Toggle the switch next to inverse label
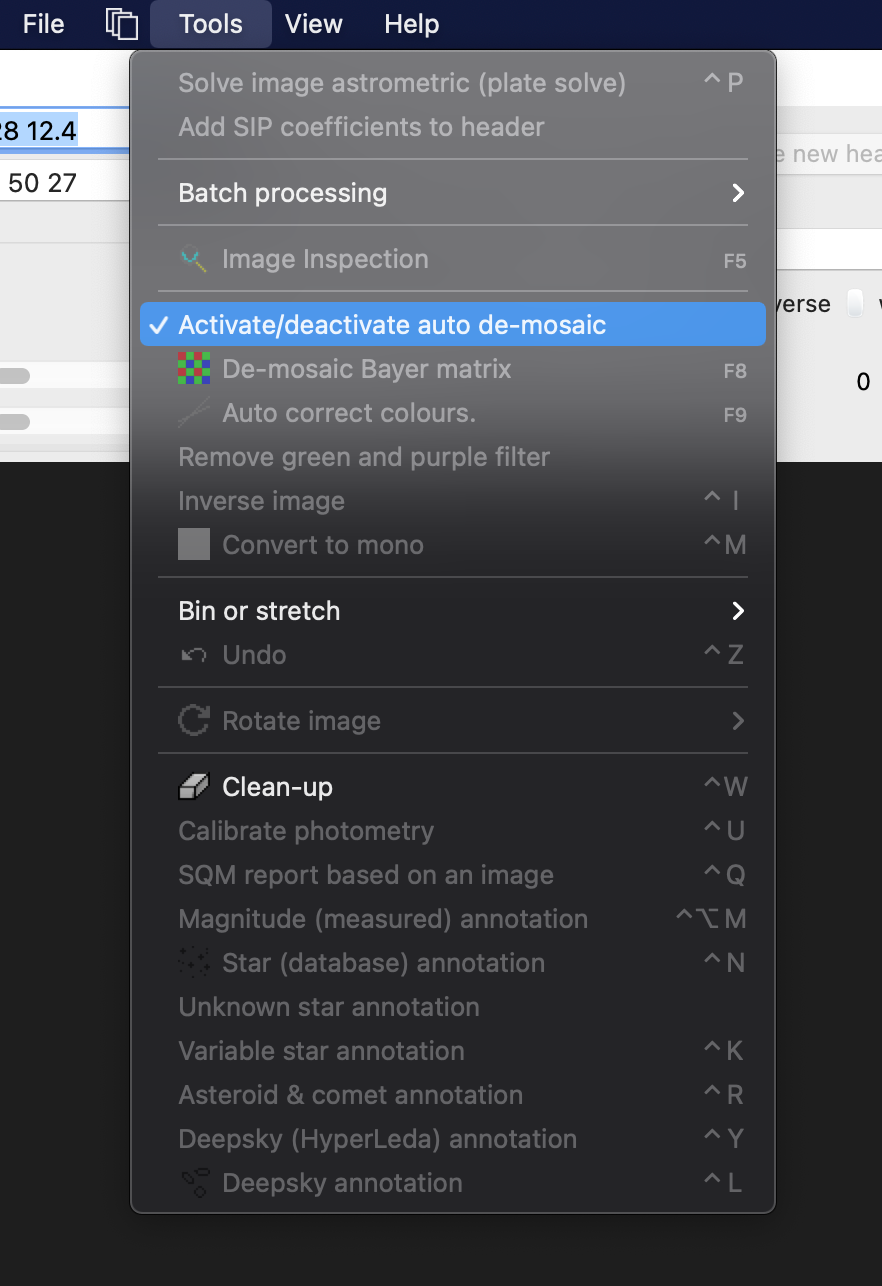882x1286 pixels. point(855,304)
